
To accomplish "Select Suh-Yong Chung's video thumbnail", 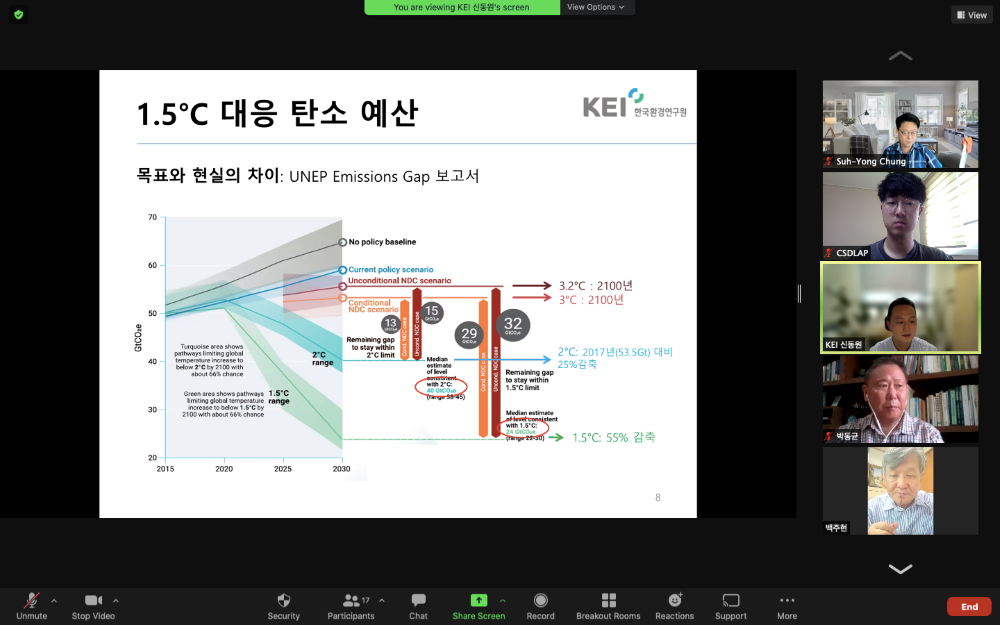I will (901, 124).
